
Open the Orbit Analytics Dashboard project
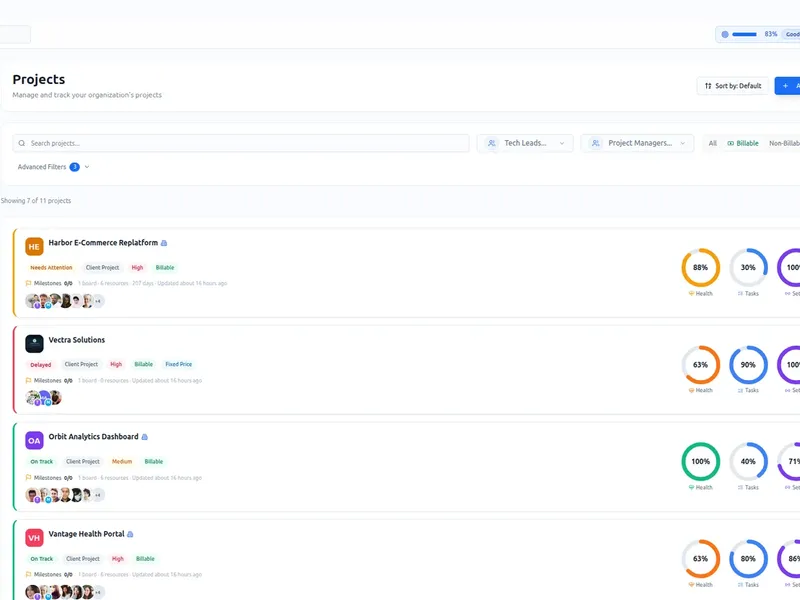pos(93,437)
